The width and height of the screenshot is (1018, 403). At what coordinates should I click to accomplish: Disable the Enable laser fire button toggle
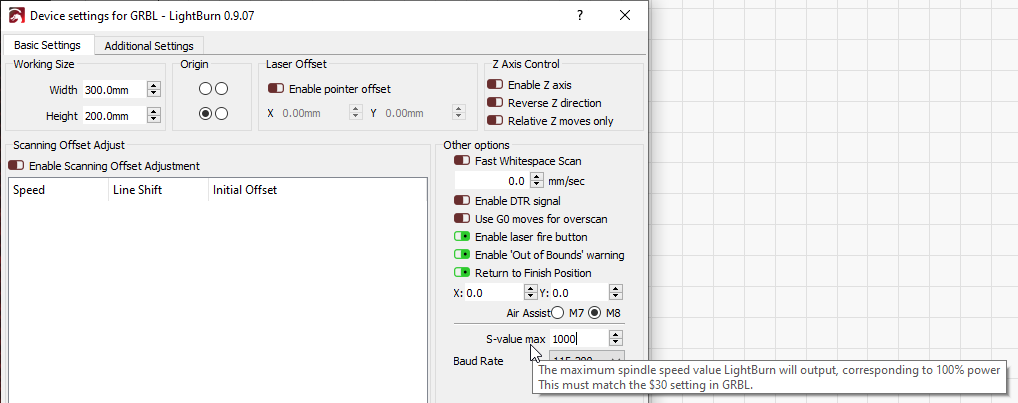tap(462, 237)
